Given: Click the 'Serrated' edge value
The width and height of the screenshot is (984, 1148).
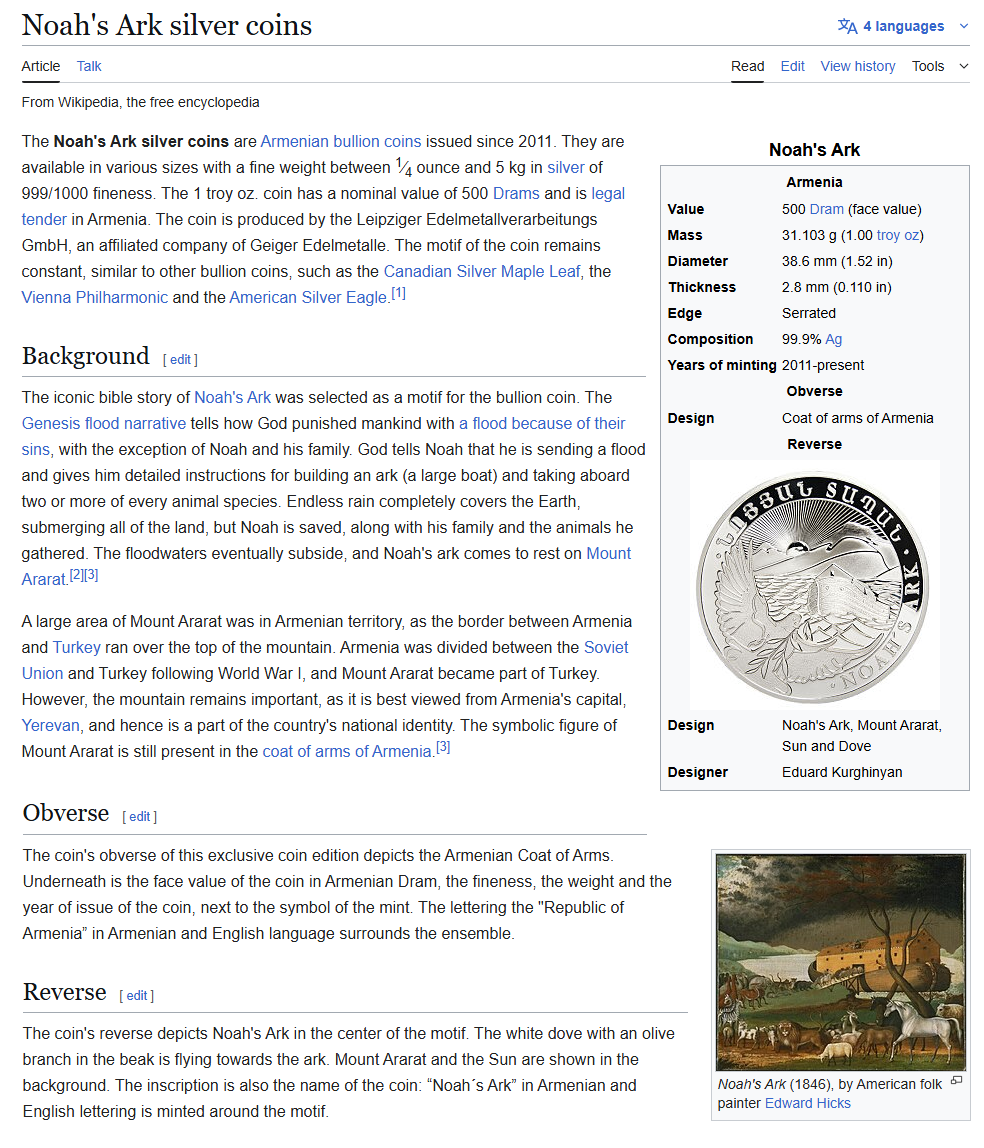Looking at the screenshot, I should point(808,313).
